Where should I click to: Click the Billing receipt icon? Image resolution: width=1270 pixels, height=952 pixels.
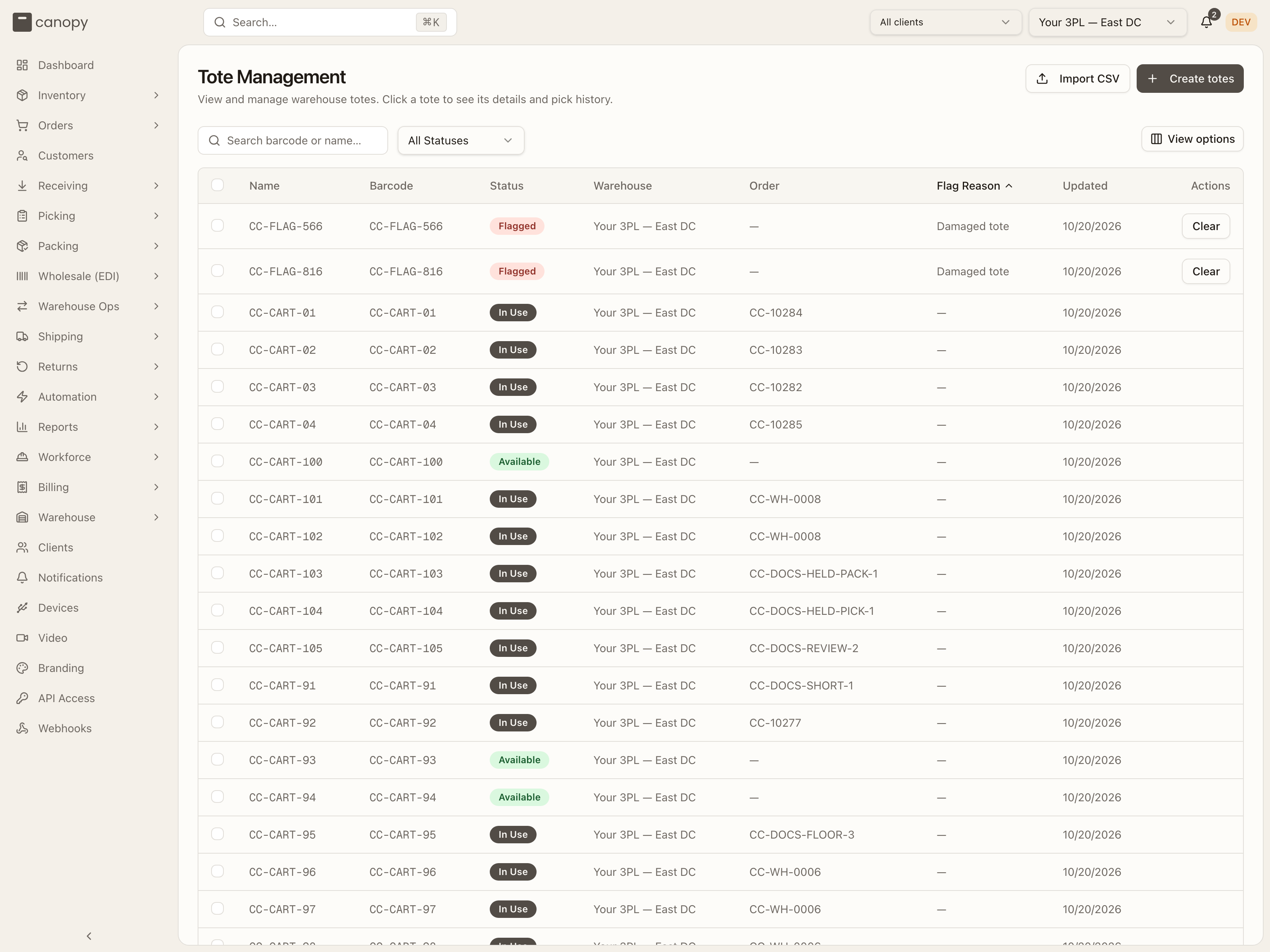click(22, 487)
